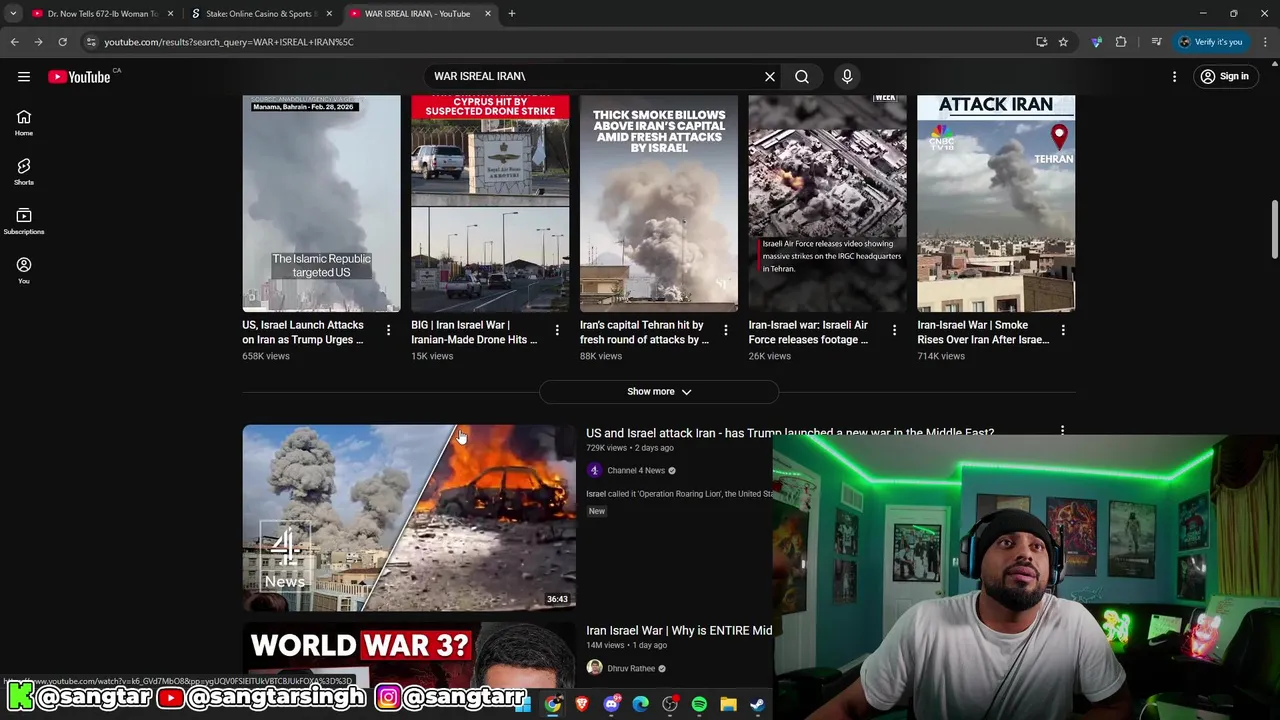Go to Home in the sidebar
This screenshot has height=720, width=1280.
pyautogui.click(x=24, y=123)
